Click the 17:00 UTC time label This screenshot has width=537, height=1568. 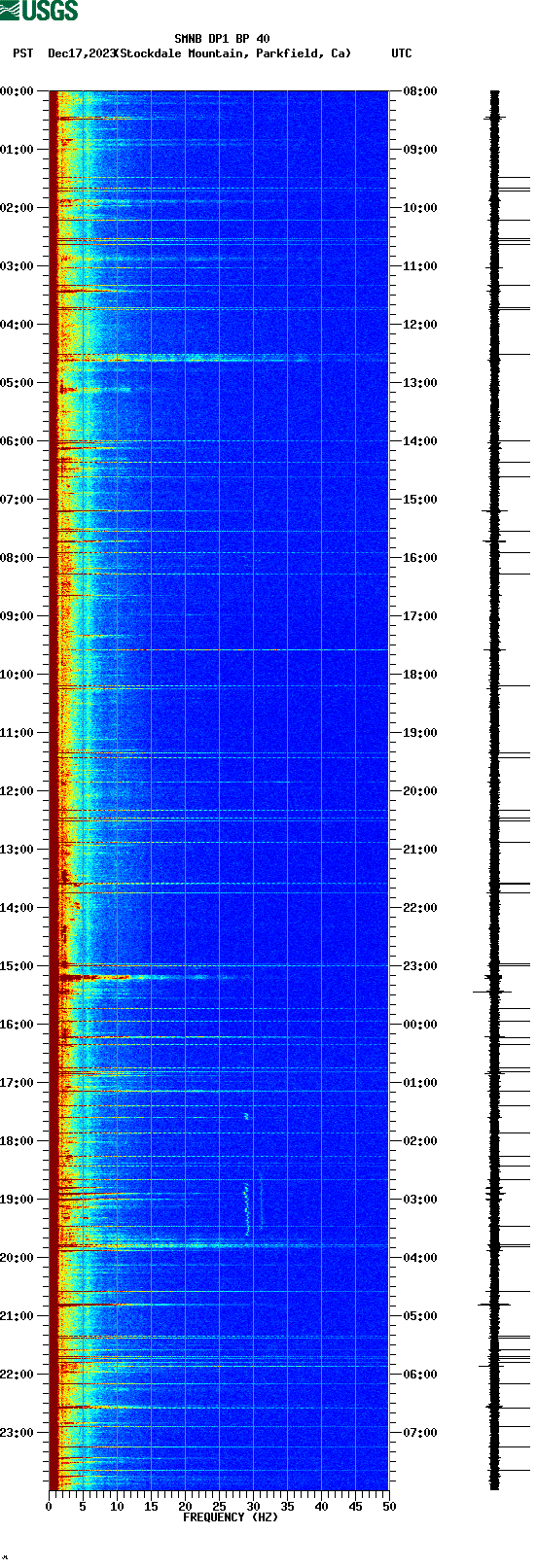coord(419,616)
